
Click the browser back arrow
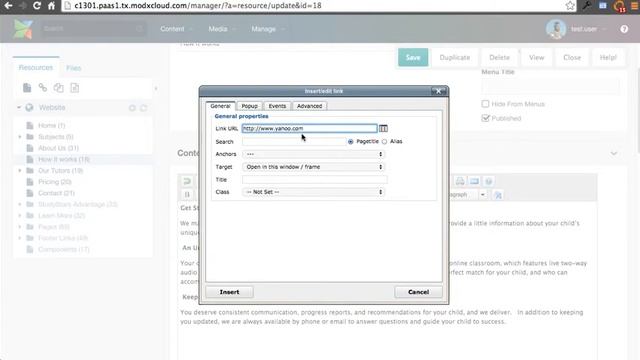tap(8, 6)
